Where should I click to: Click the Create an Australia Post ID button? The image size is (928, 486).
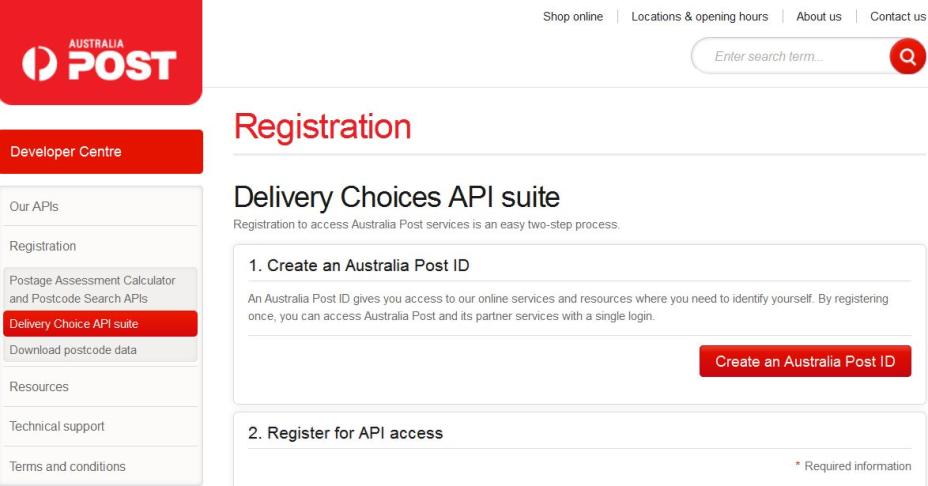805,361
